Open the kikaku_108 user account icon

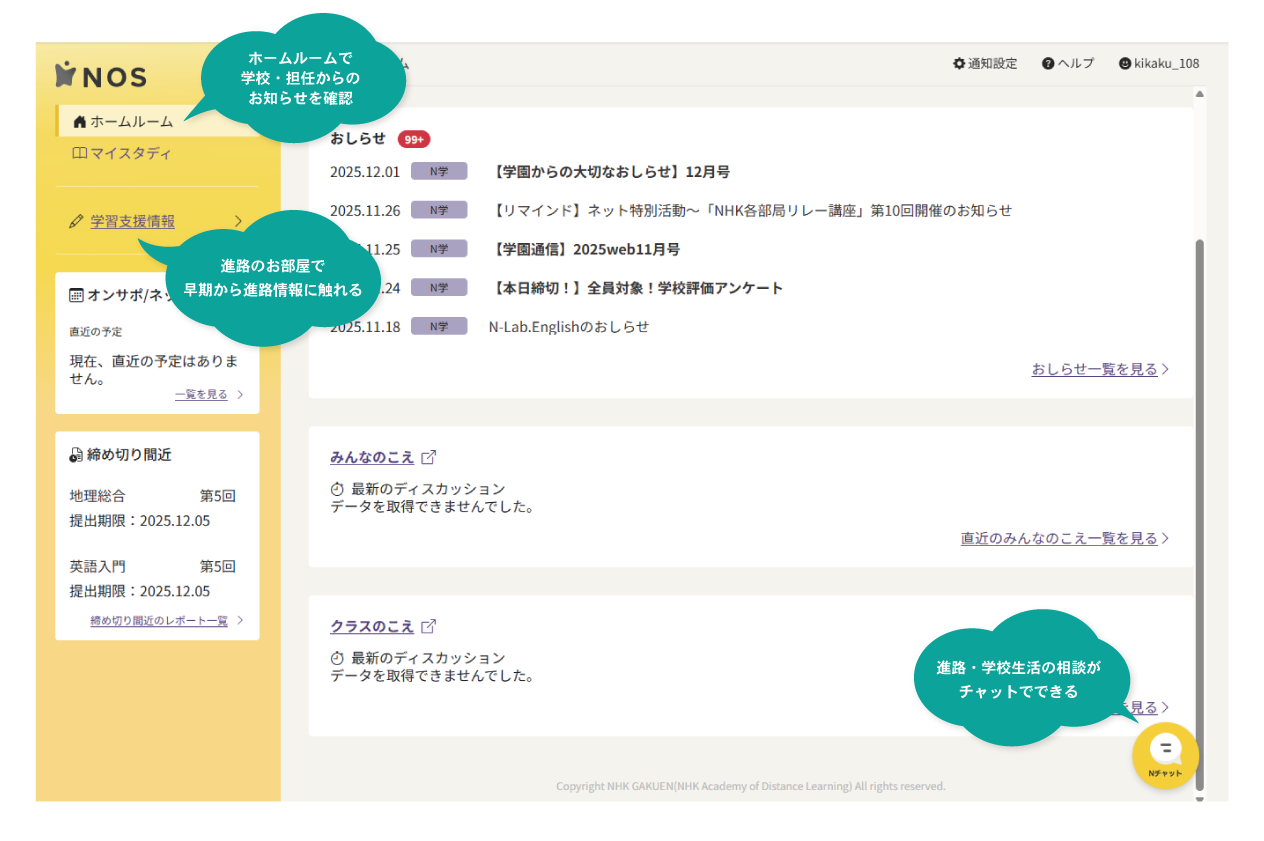1124,64
